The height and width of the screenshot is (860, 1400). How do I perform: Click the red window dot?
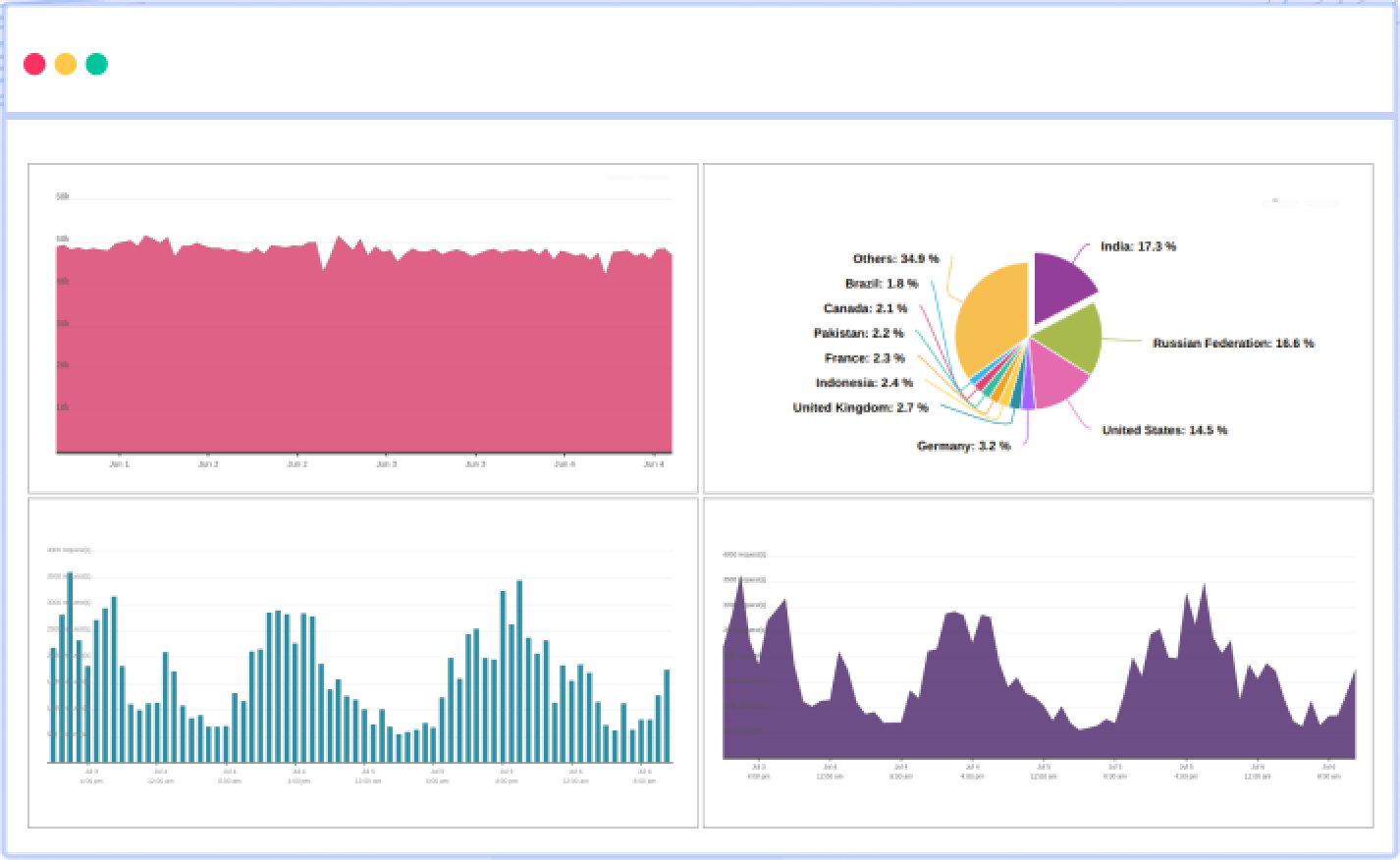coord(34,64)
